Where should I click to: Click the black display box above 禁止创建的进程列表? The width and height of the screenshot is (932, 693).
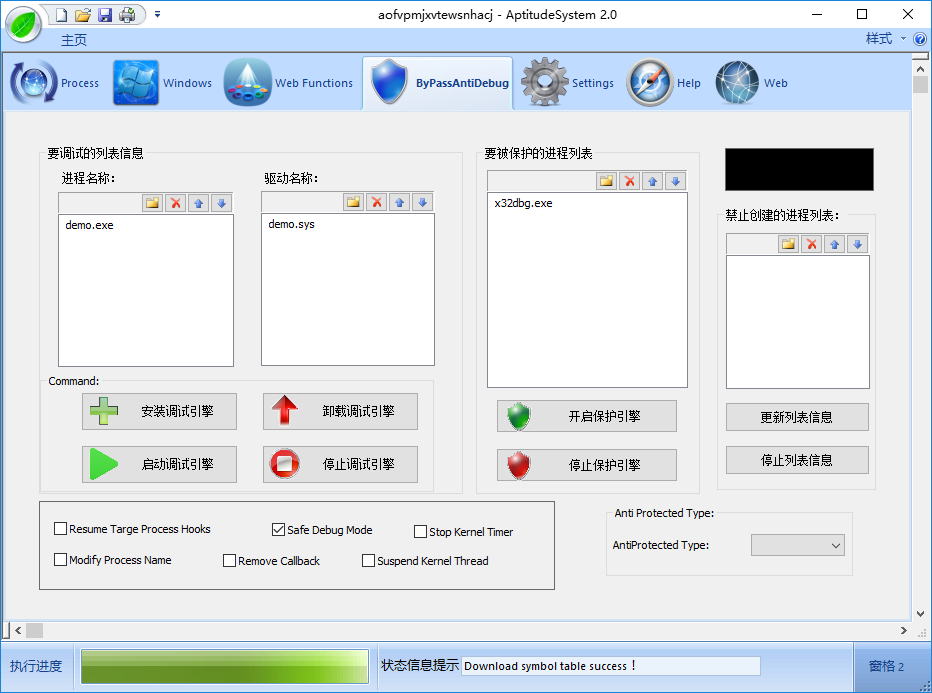click(x=799, y=169)
